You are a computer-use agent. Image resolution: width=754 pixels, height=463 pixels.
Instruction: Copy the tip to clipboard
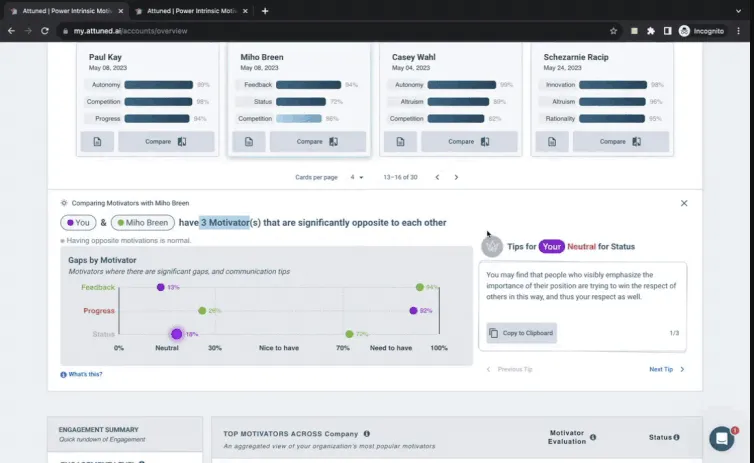click(x=521, y=332)
